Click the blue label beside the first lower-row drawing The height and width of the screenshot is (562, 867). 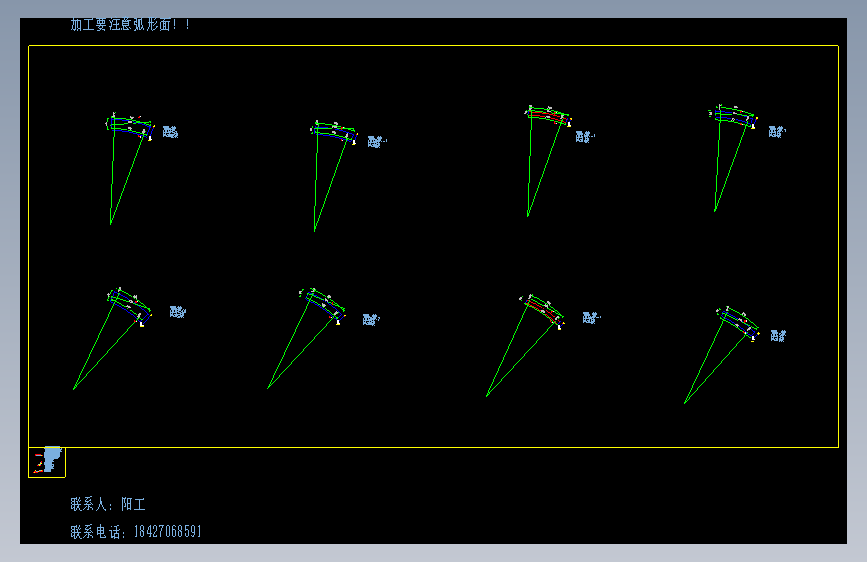coord(177,312)
